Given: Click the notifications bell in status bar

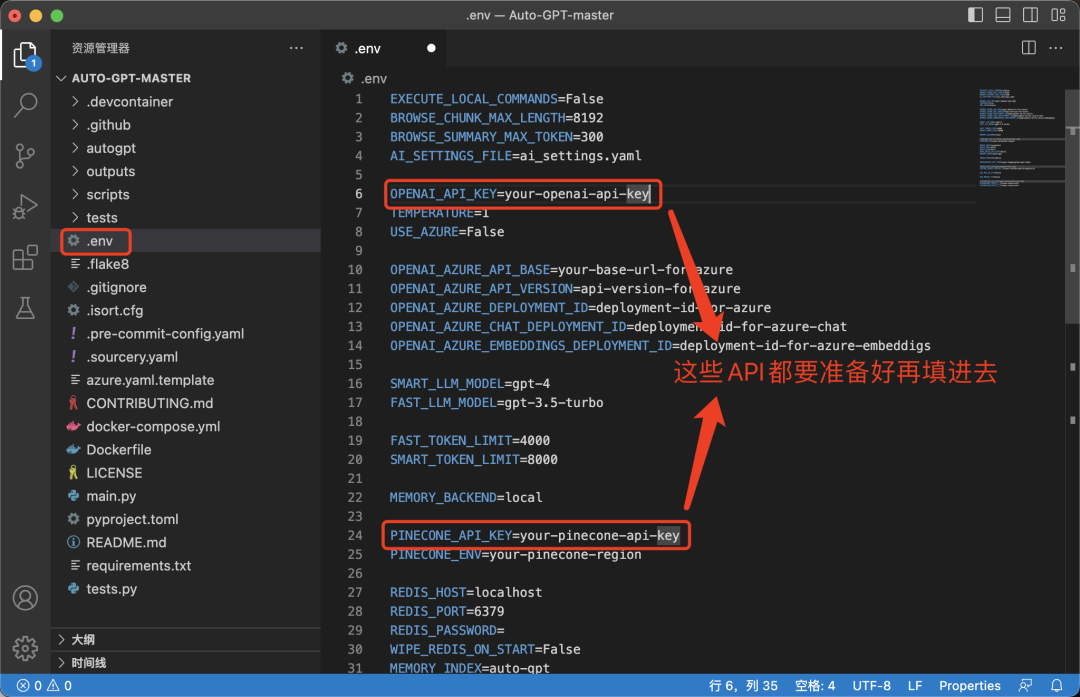Looking at the screenshot, I should pos(1057,685).
